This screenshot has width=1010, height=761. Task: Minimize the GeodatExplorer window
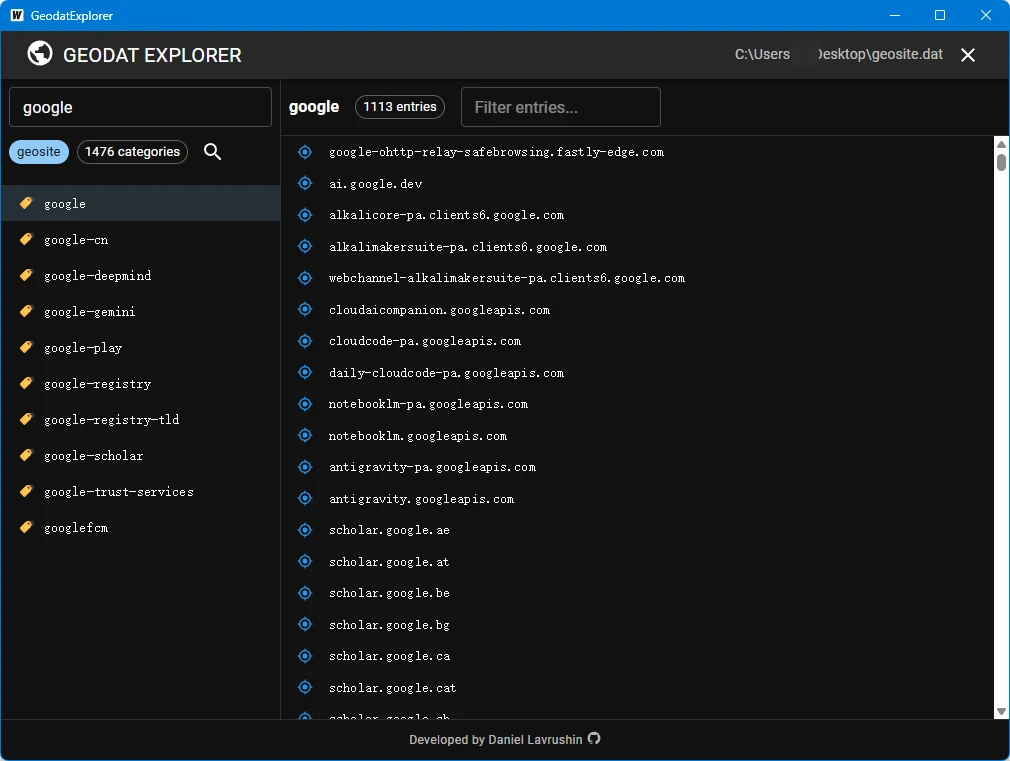(x=895, y=15)
